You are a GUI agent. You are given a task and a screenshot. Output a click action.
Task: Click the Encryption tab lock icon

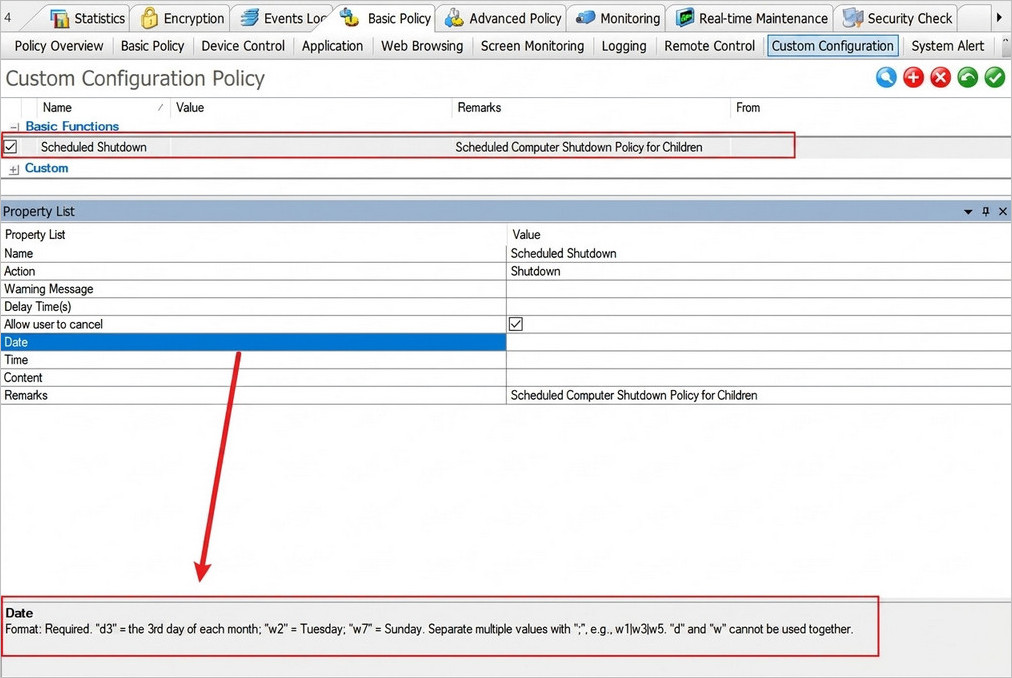click(x=149, y=18)
